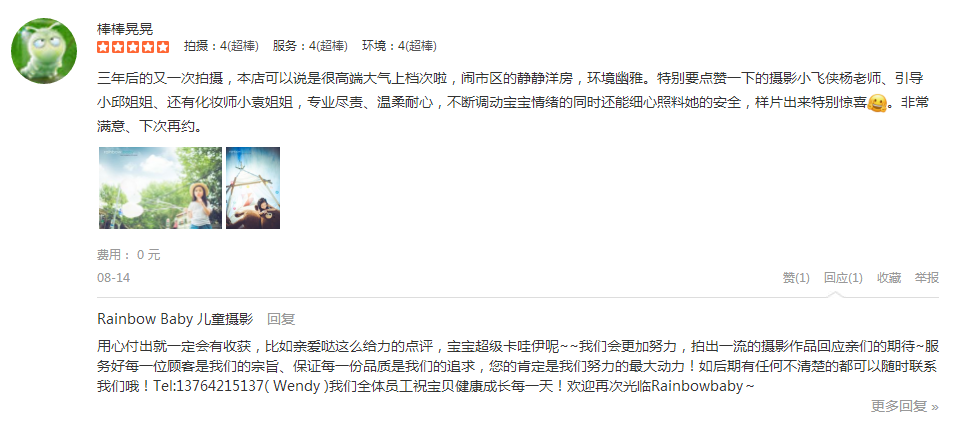Open the 棒棒晃晃 user profile
The image size is (953, 441).
(x=125, y=29)
